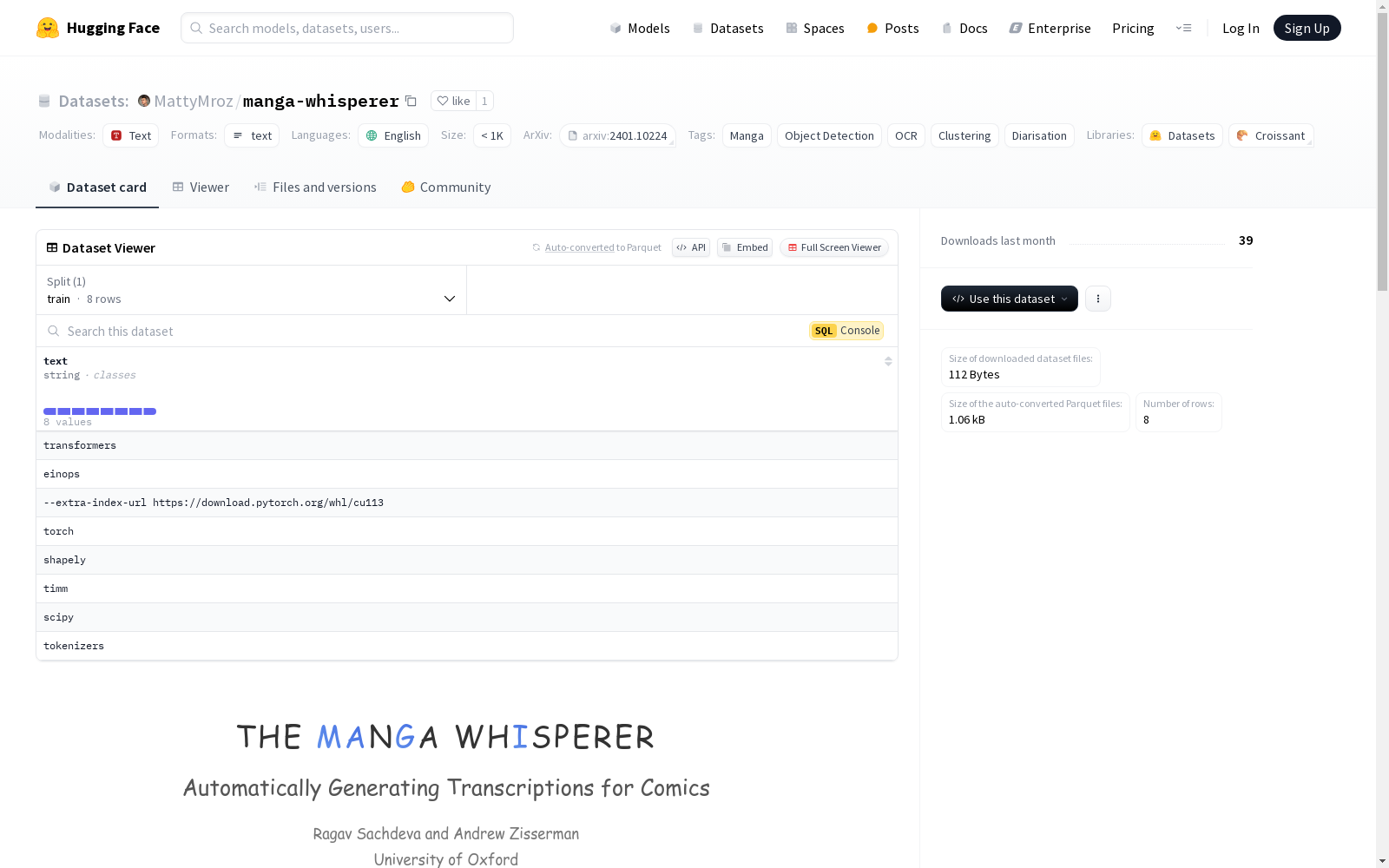The image size is (1389, 868).
Task: Click the Diarisation tag
Action: [x=1039, y=135]
